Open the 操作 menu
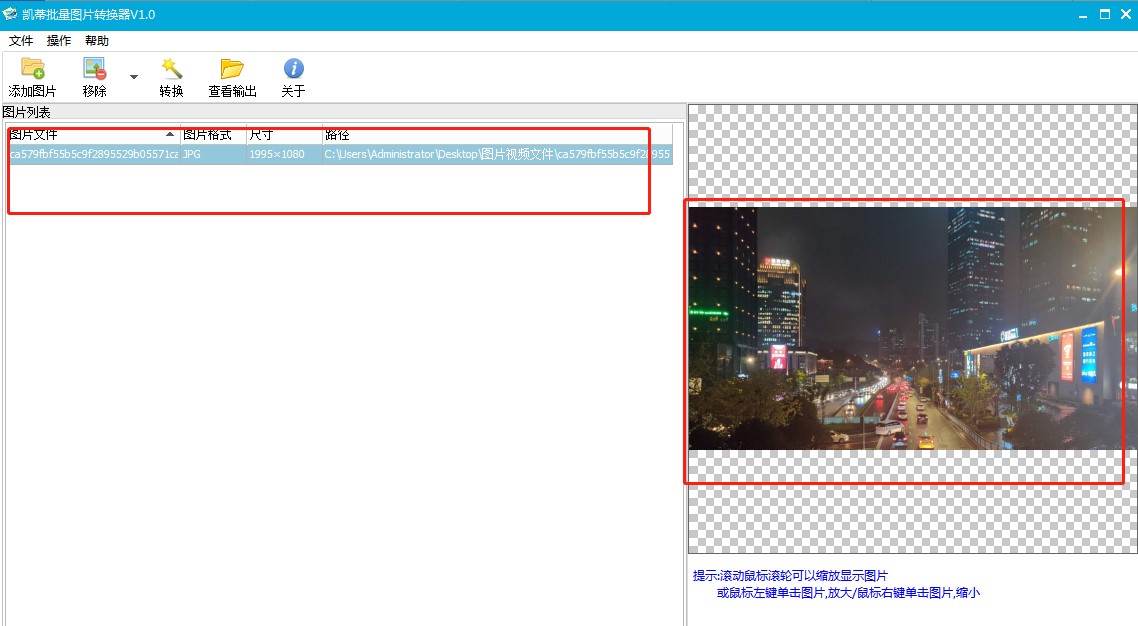 tap(59, 41)
